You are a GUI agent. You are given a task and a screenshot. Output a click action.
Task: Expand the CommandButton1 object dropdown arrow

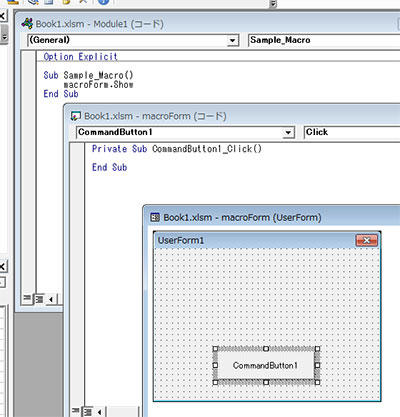point(288,133)
